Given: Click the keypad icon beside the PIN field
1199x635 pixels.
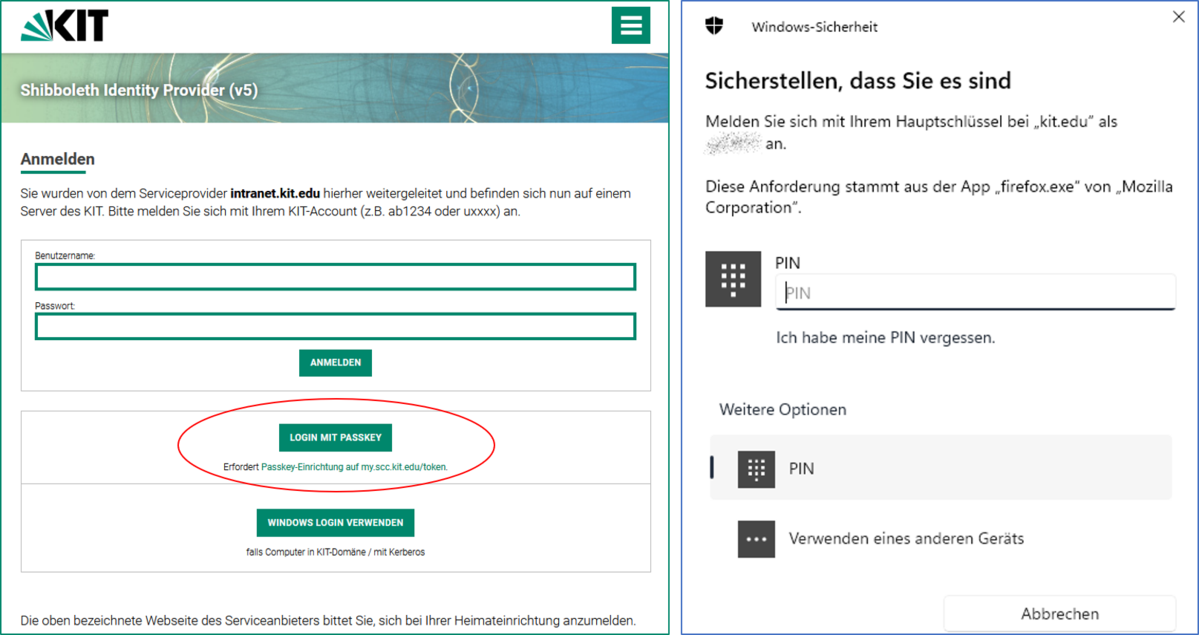Looking at the screenshot, I should [x=734, y=279].
